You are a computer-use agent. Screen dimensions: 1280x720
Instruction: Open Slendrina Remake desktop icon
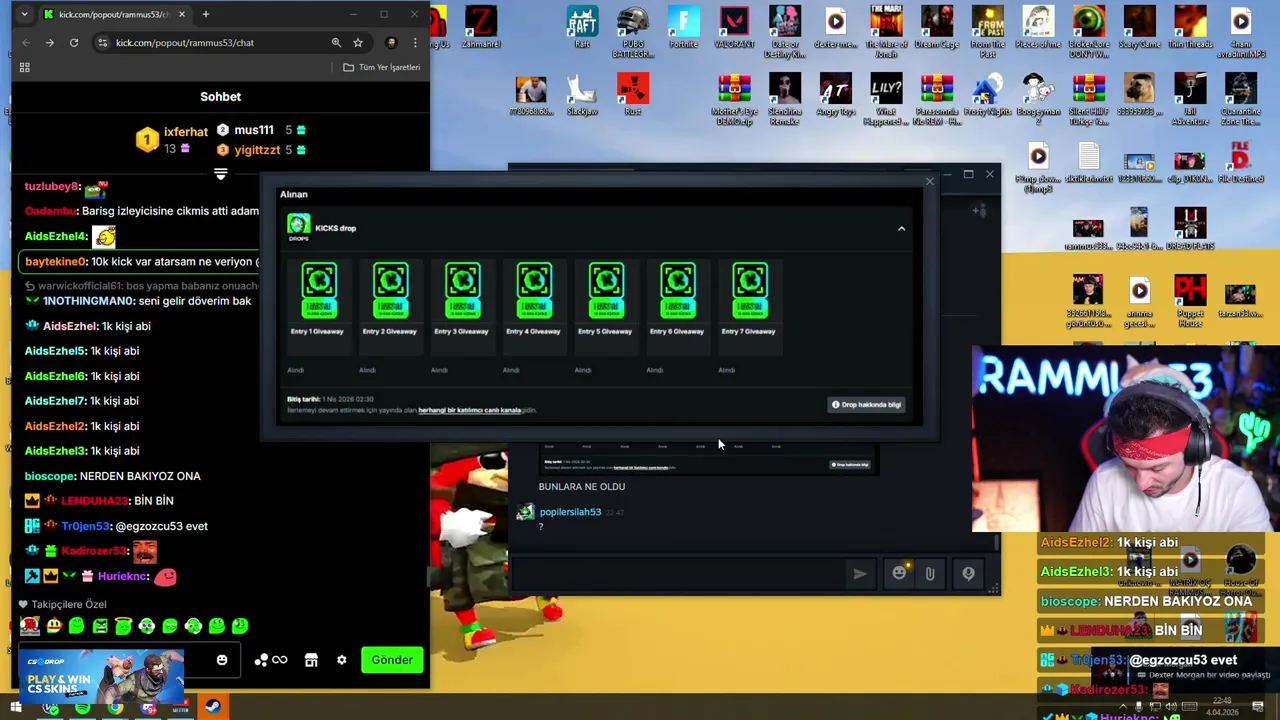[785, 99]
